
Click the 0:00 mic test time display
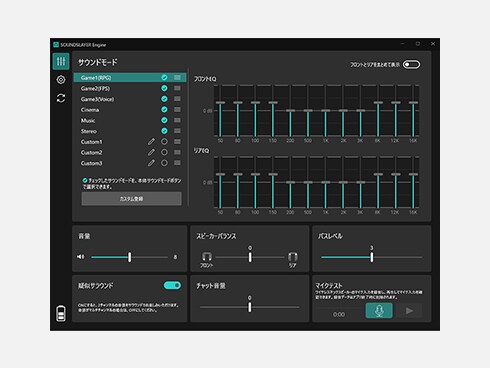click(x=339, y=314)
